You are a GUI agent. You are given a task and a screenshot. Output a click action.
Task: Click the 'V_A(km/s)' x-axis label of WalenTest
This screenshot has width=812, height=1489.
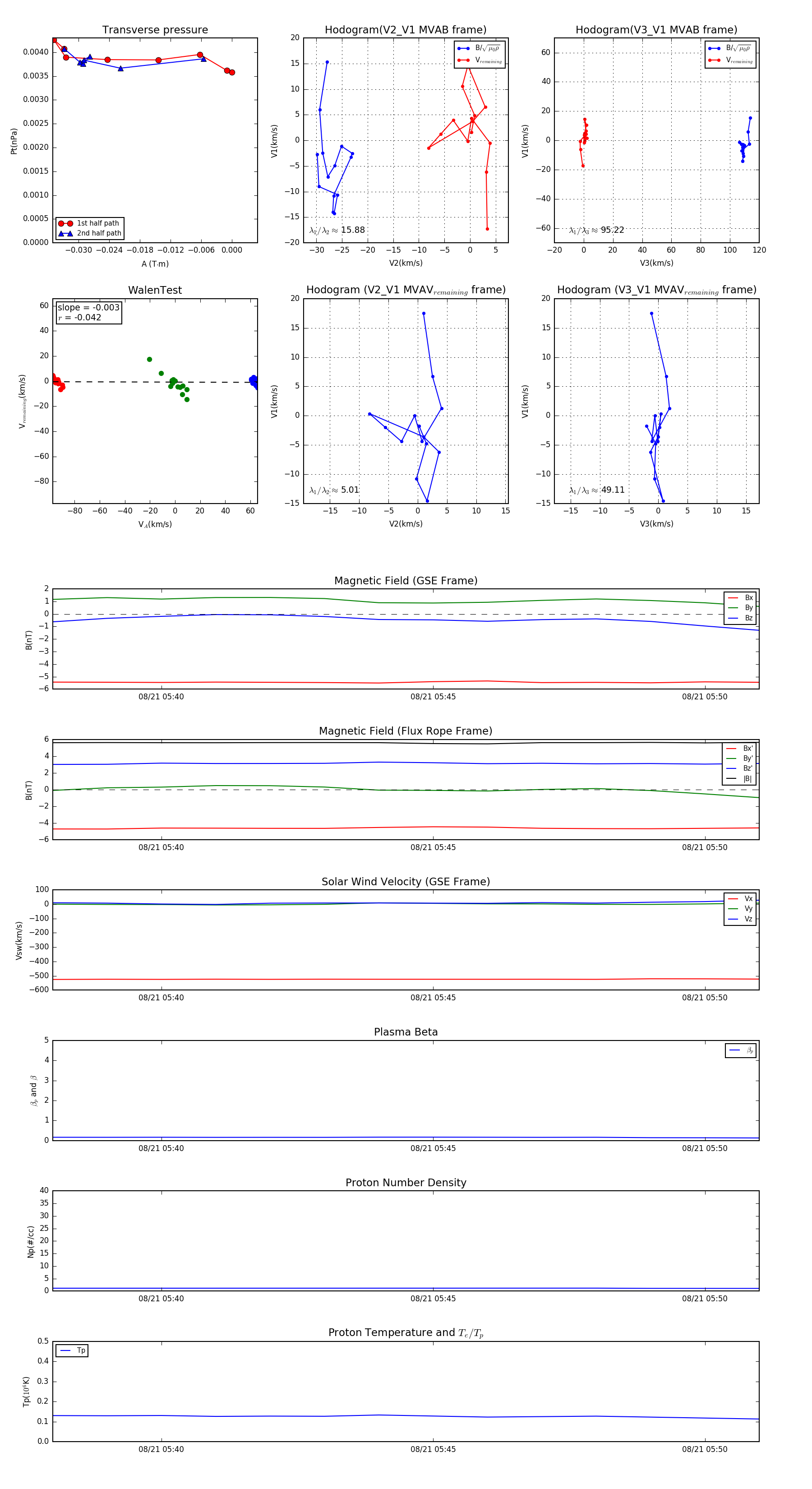tap(155, 524)
